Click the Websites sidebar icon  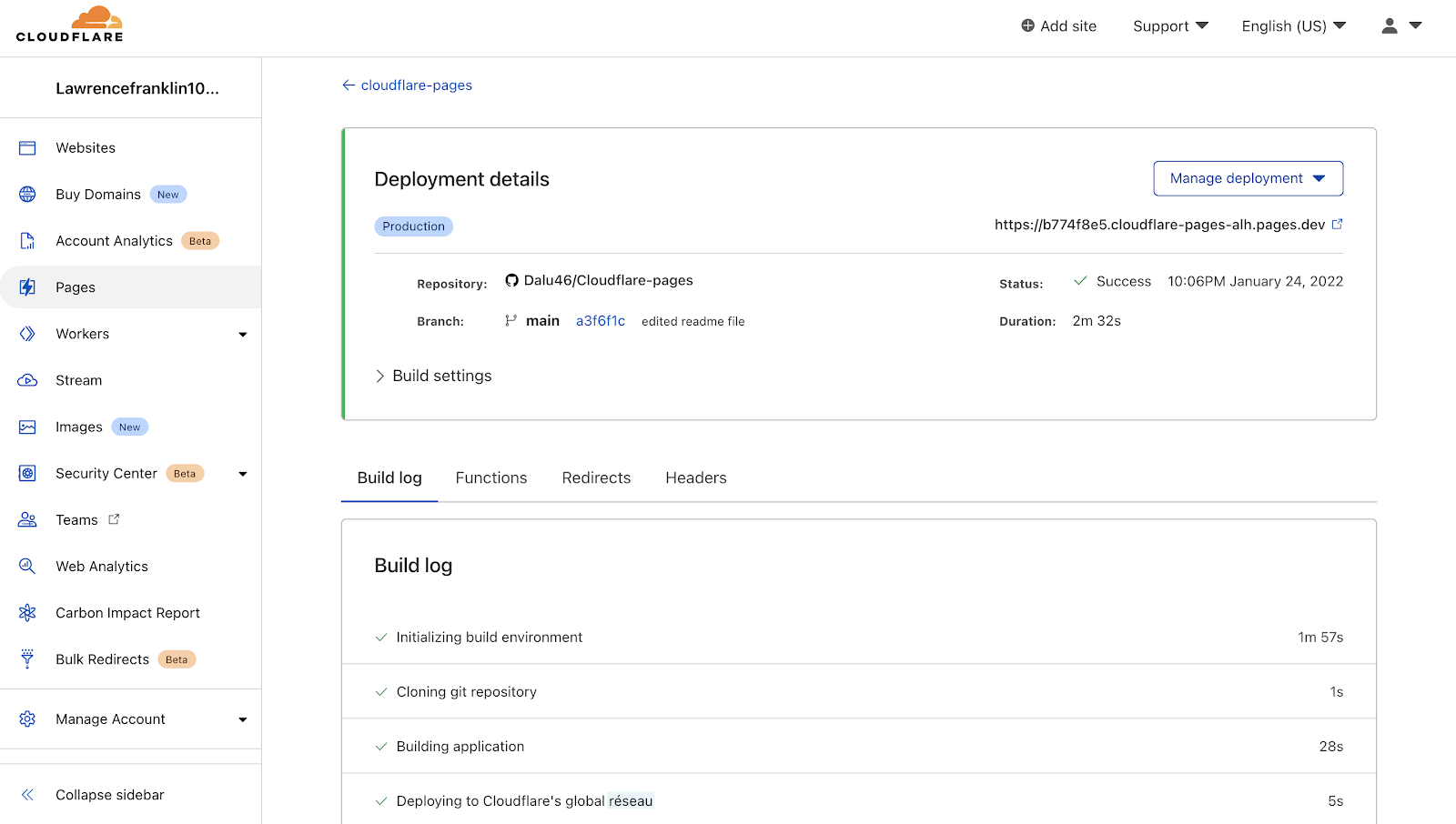coord(27,148)
